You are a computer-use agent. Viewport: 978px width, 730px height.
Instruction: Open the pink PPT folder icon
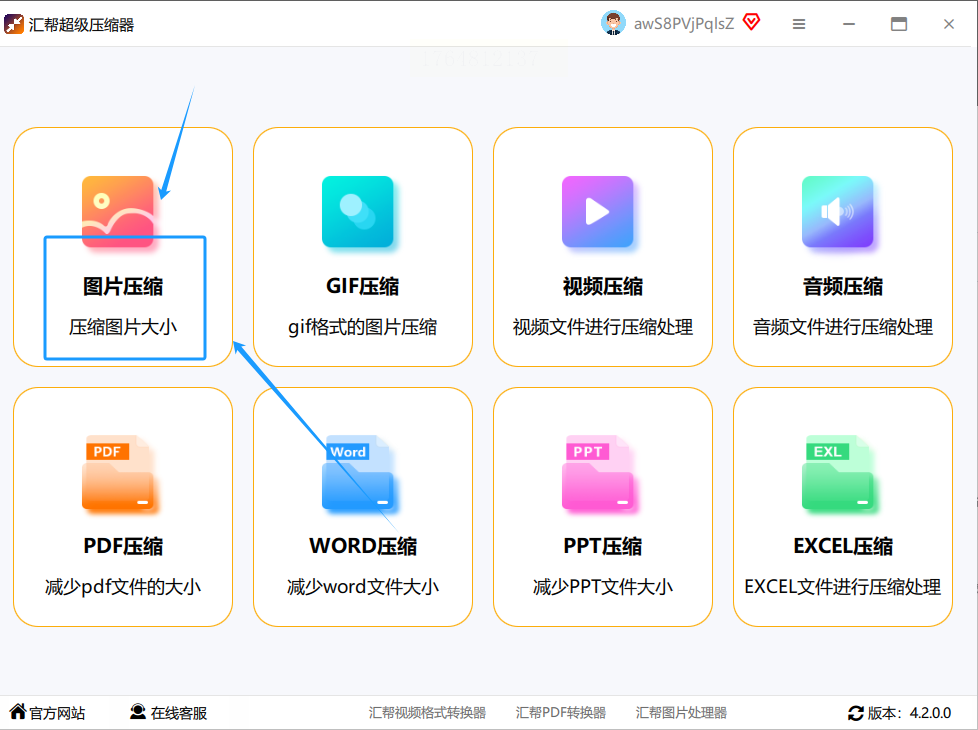pyautogui.click(x=598, y=473)
